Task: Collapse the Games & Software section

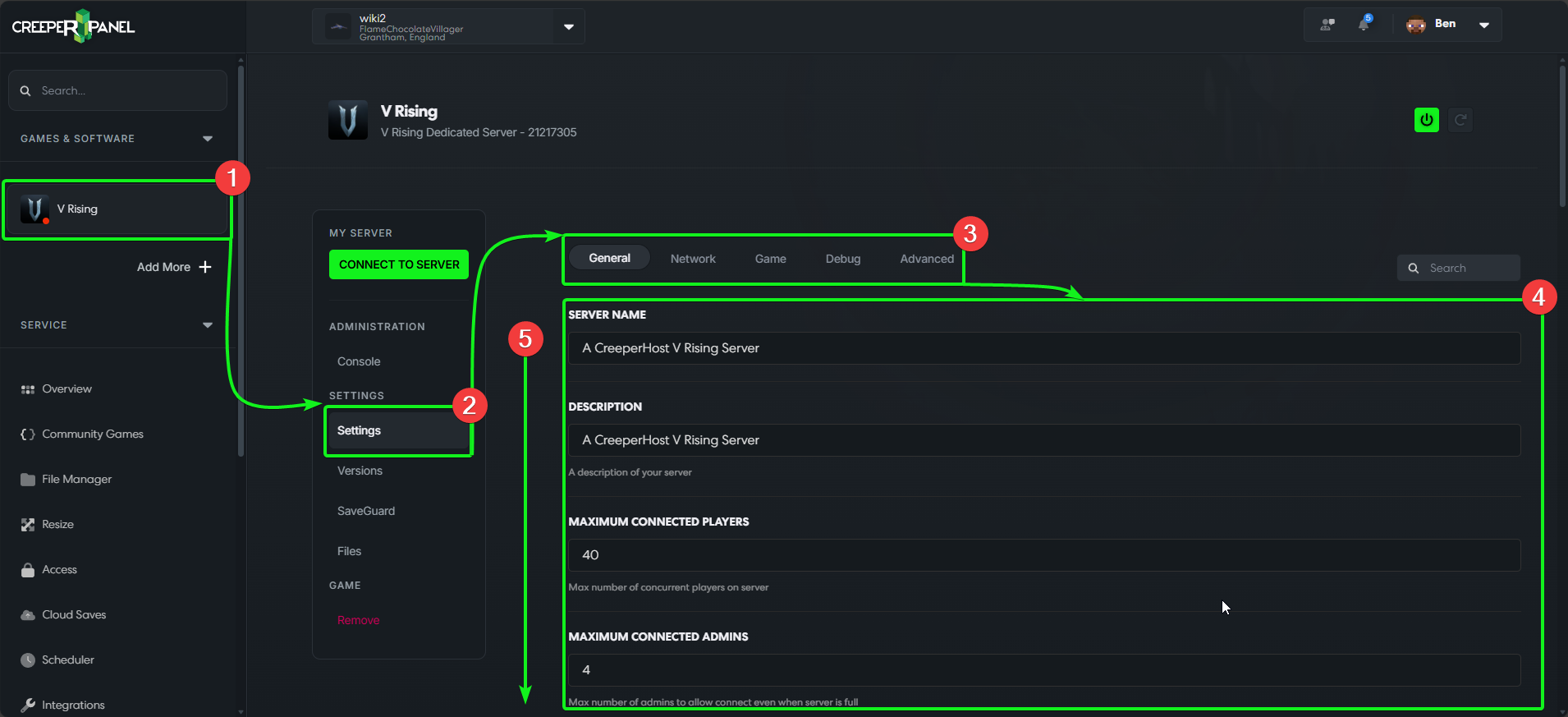Action: [x=208, y=139]
